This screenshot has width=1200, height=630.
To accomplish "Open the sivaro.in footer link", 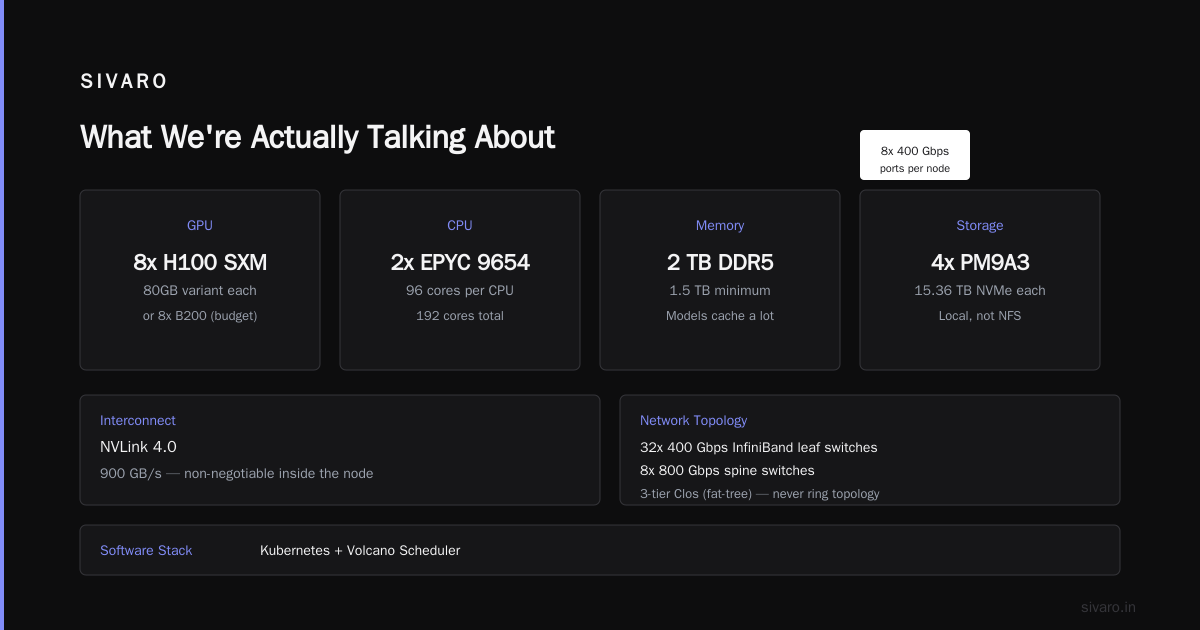I will coord(1109,607).
